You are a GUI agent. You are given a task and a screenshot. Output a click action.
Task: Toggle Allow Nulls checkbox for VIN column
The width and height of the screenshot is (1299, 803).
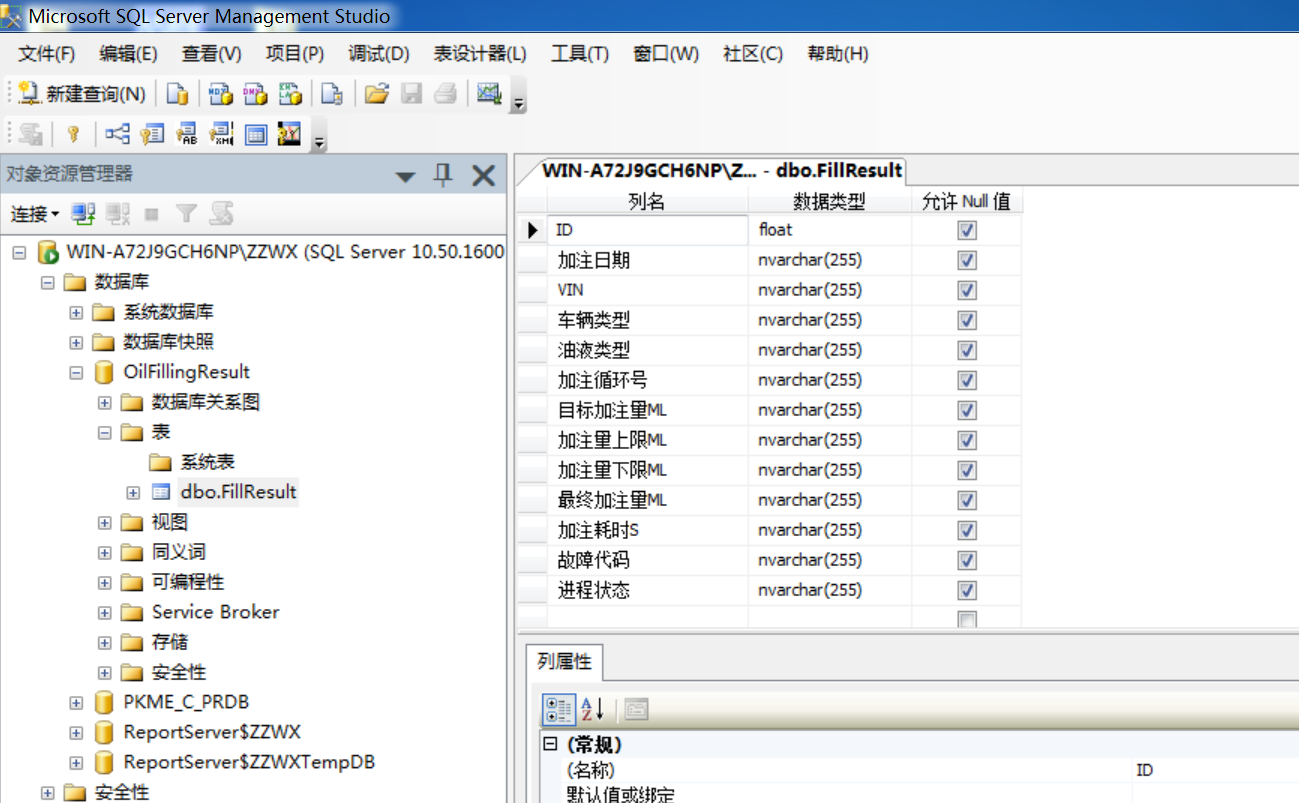[966, 290]
